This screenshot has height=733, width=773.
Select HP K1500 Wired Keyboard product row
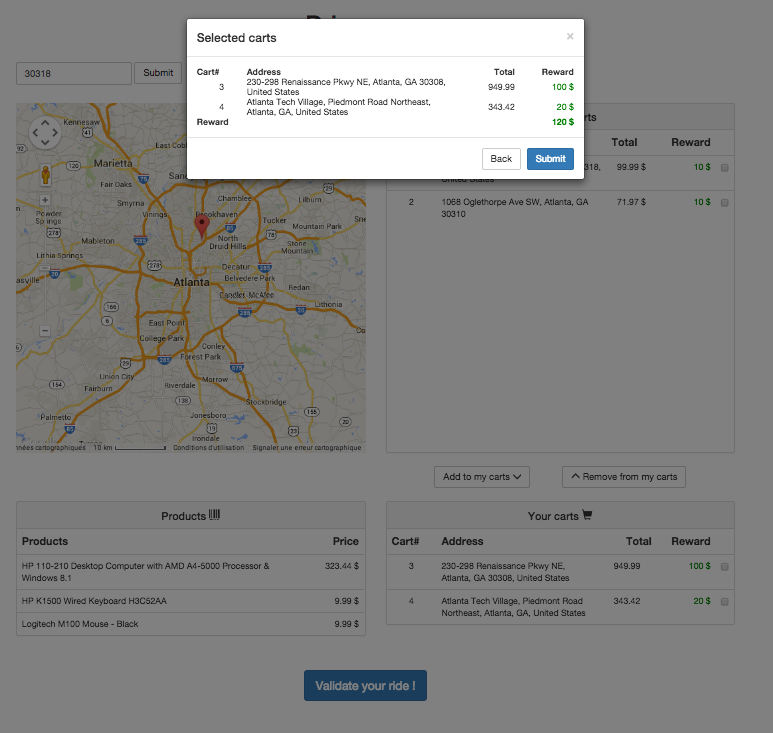click(191, 601)
